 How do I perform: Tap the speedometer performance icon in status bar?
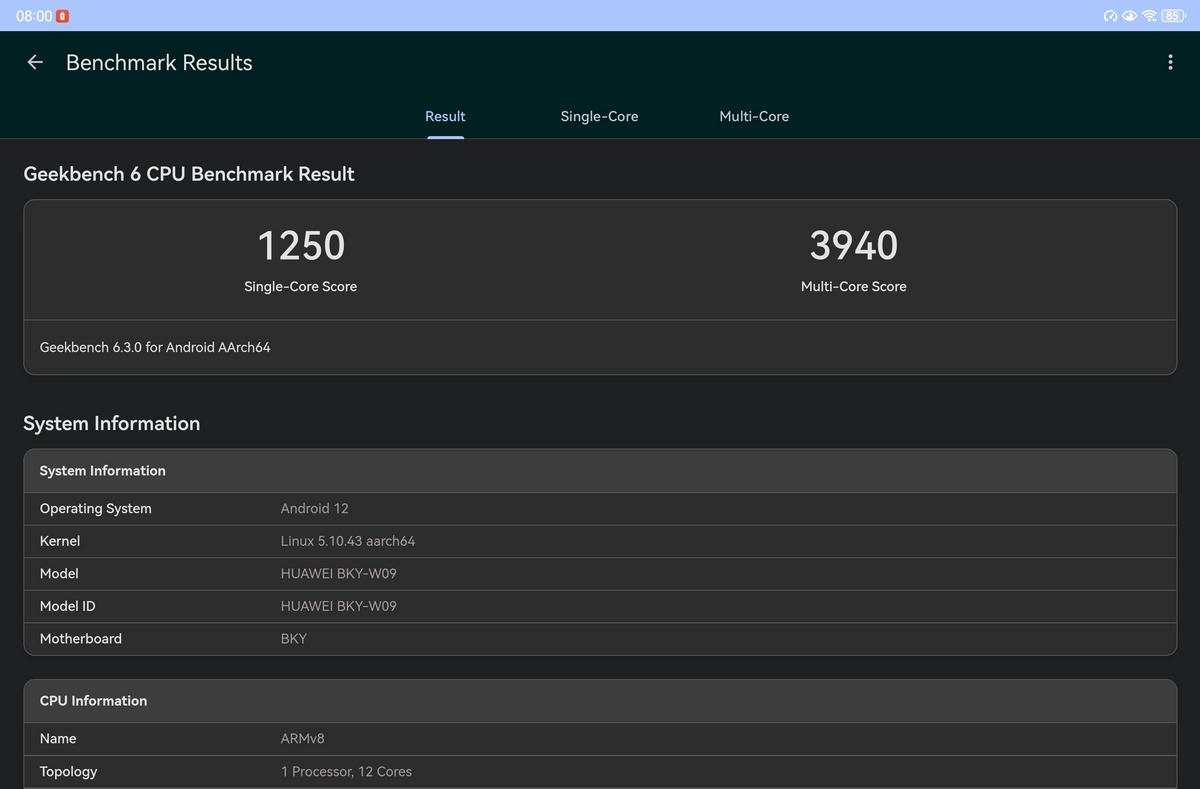(x=1111, y=16)
